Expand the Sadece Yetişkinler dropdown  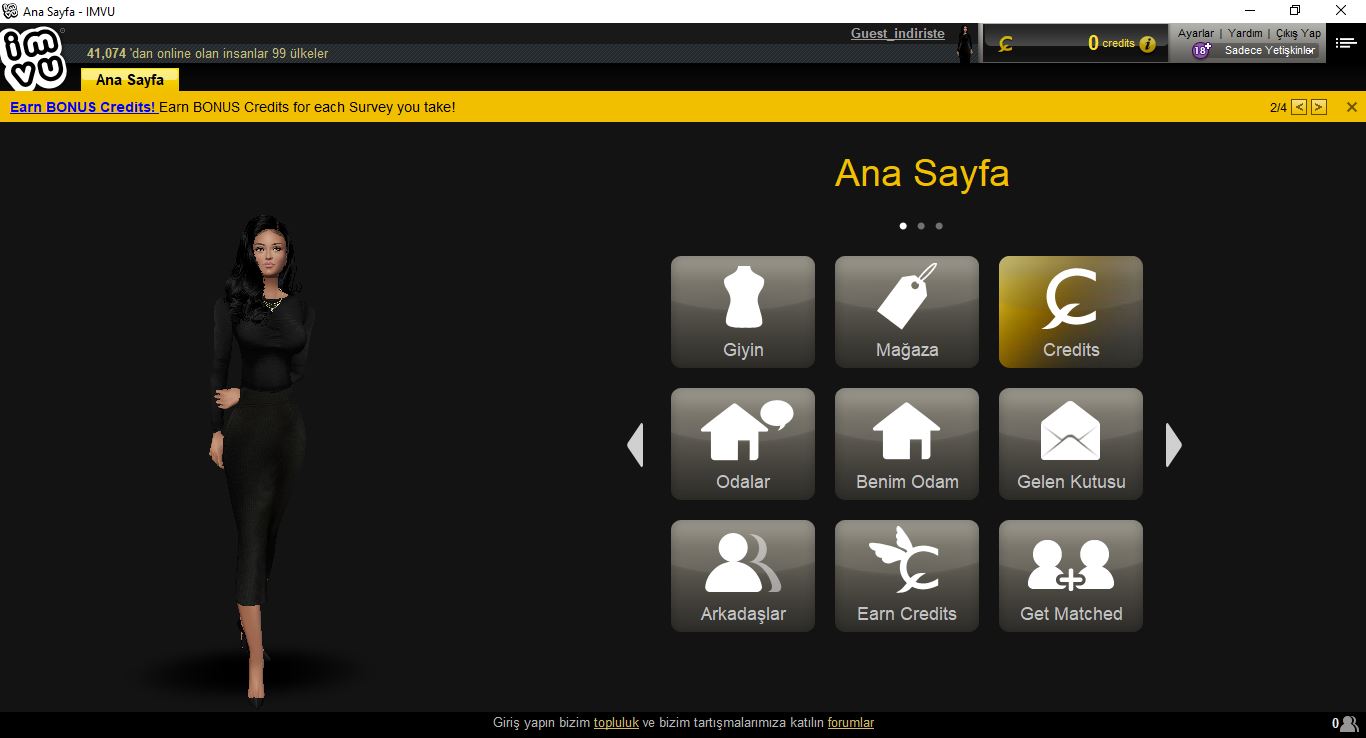click(1269, 50)
